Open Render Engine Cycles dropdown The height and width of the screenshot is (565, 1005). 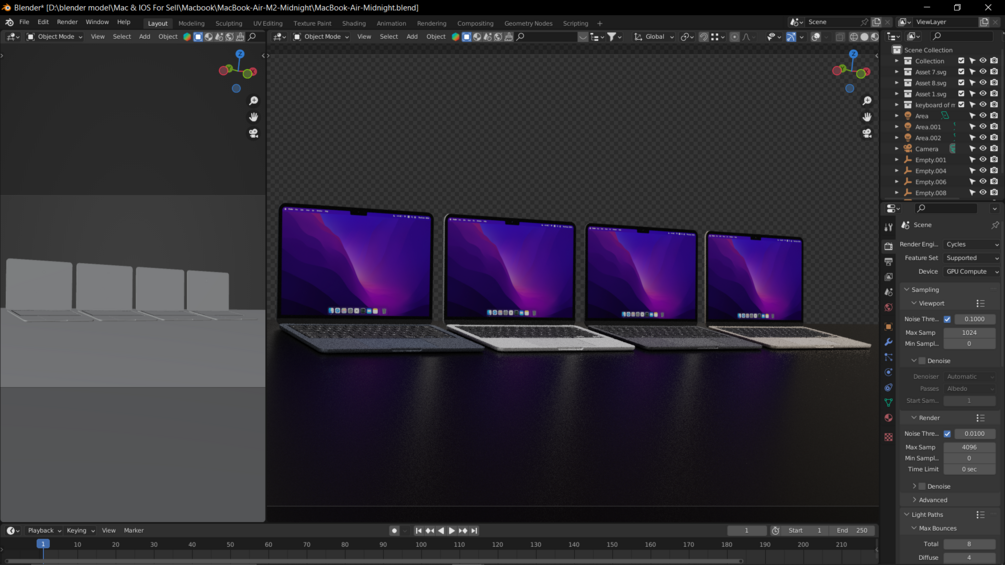(971, 244)
